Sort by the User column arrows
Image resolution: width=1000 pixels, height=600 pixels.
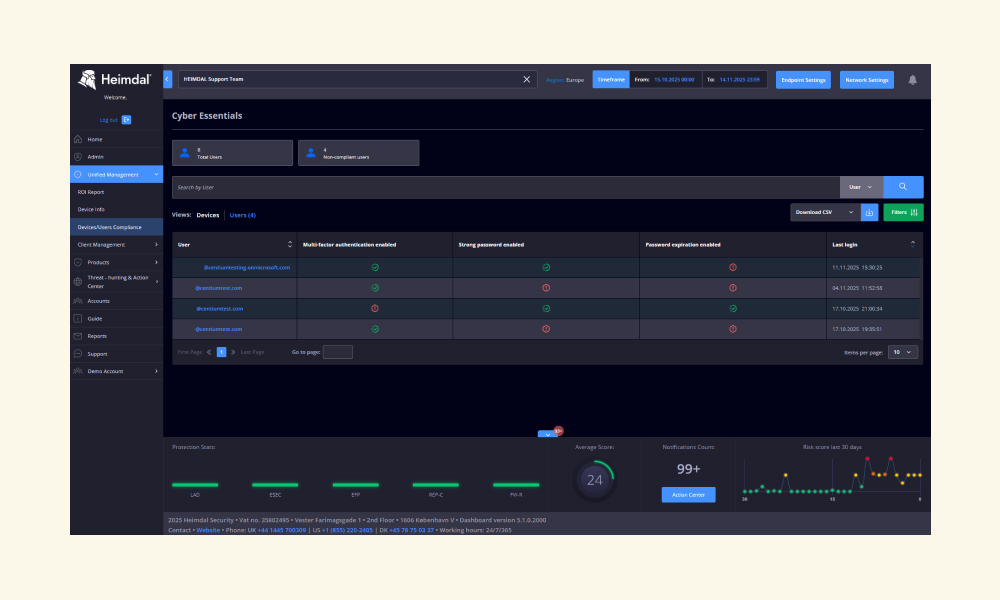coord(290,244)
